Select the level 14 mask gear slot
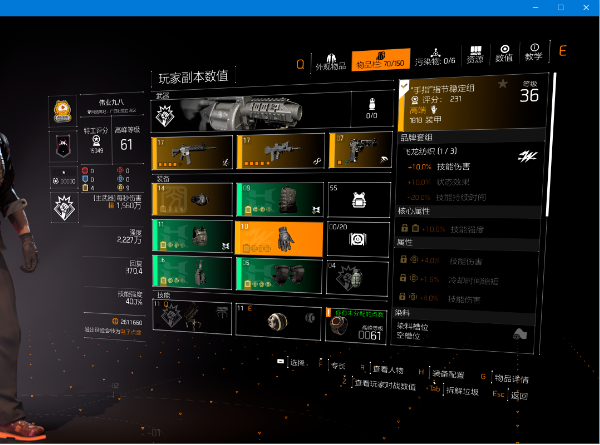This screenshot has height=445, width=600. (x=192, y=199)
